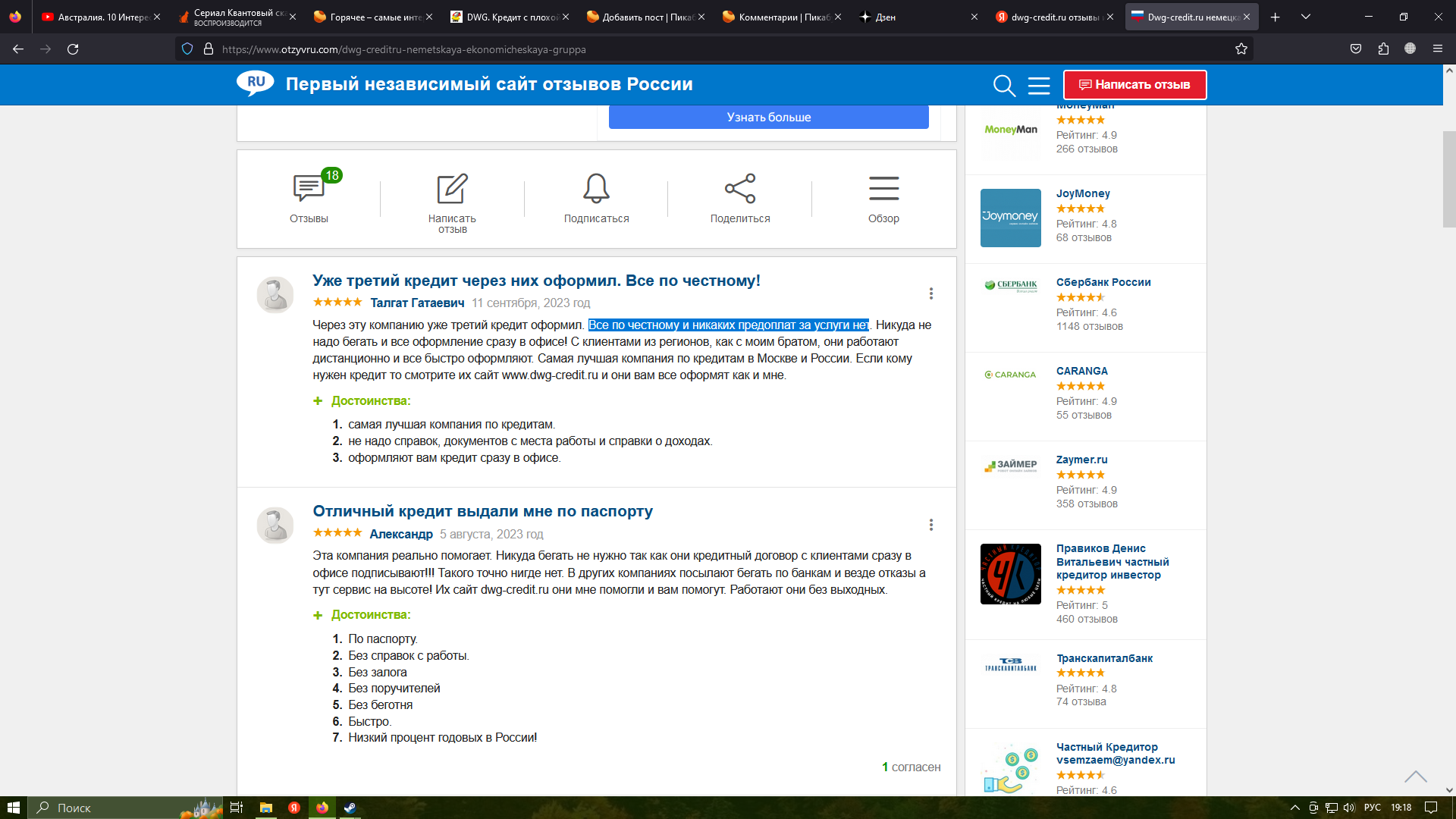Bookmark this page with the star icon
The height and width of the screenshot is (819, 1456).
pyautogui.click(x=1241, y=49)
